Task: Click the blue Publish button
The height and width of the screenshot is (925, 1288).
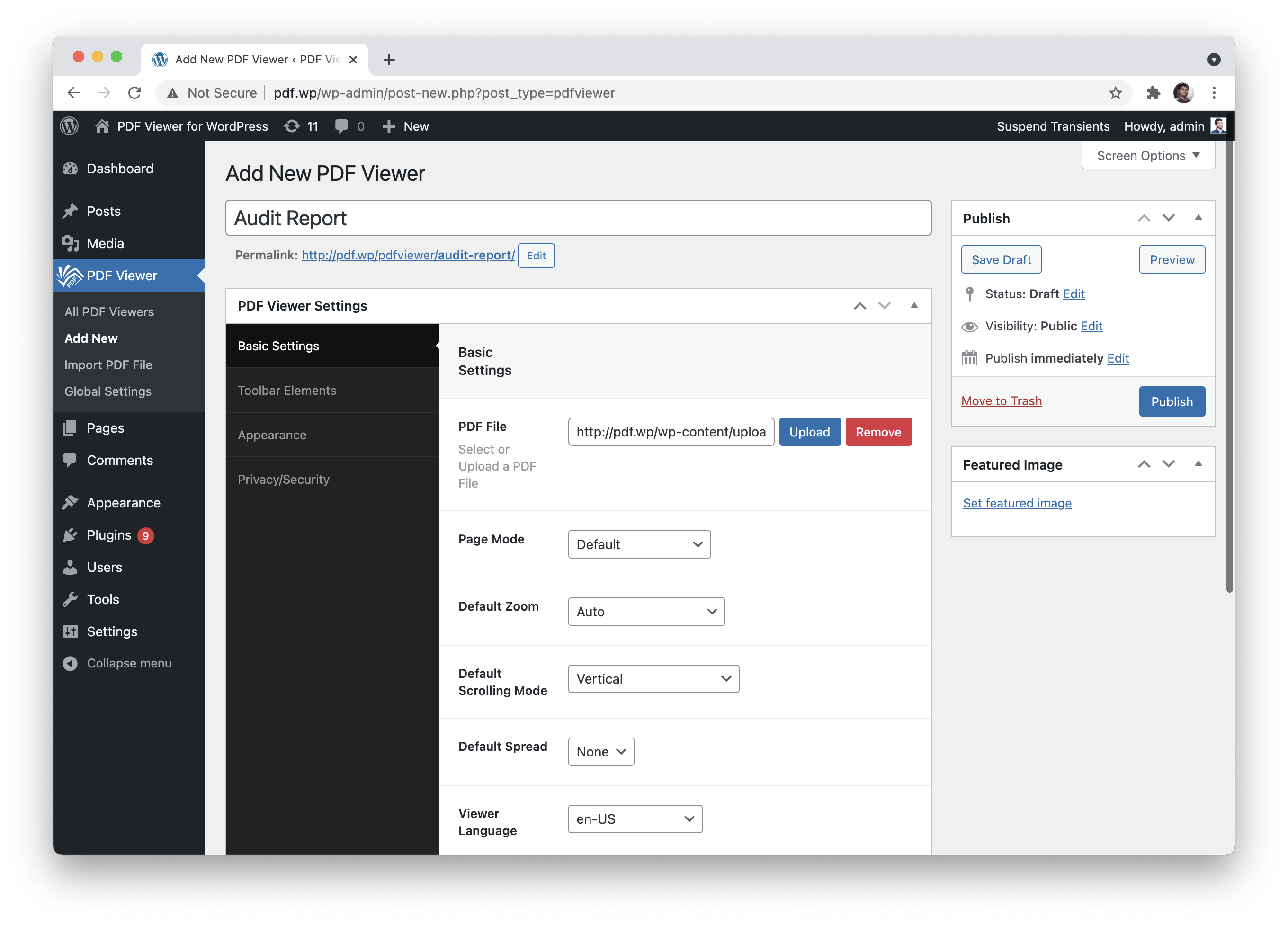Action: (1171, 401)
